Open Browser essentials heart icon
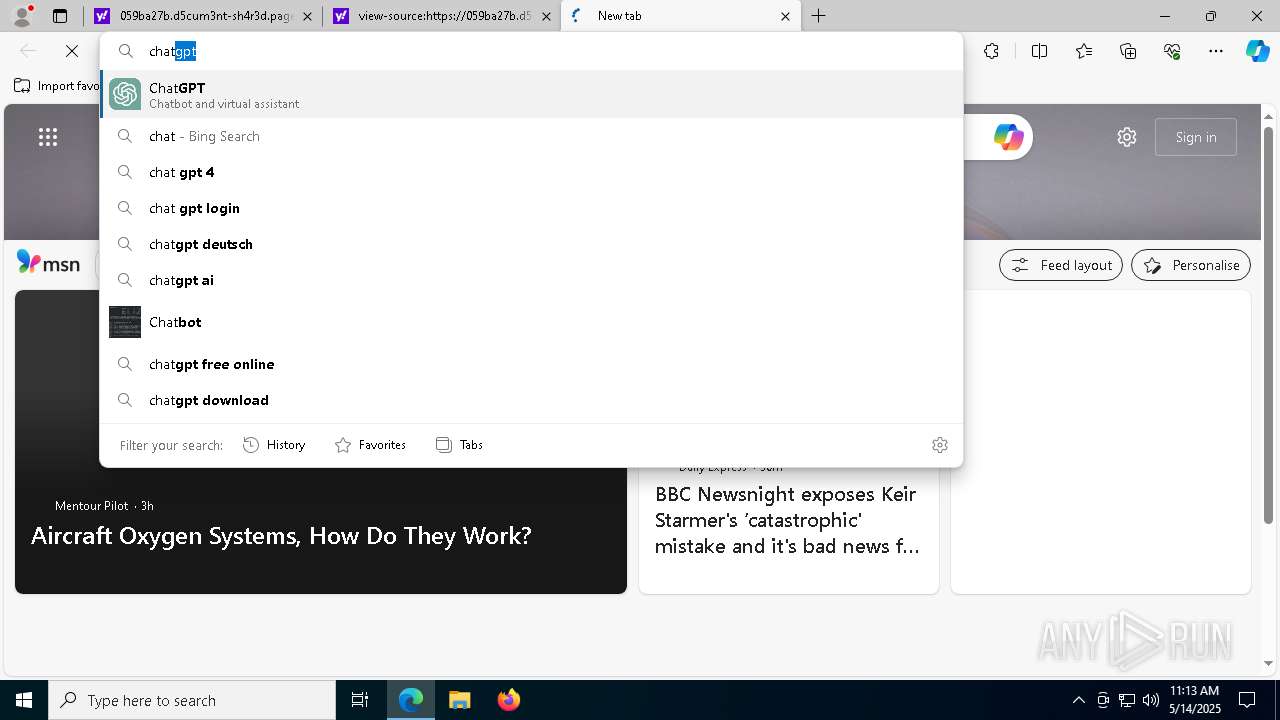 (1172, 51)
